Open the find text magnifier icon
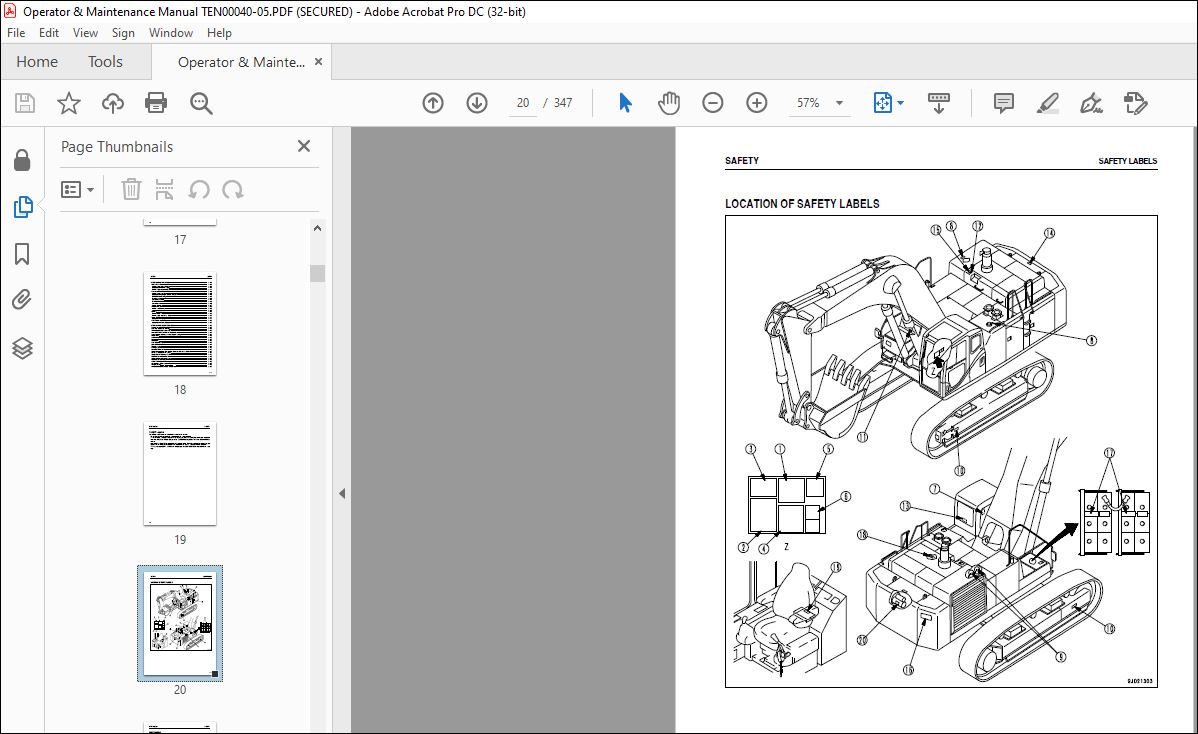Viewport: 1198px width, 734px height. 201,103
